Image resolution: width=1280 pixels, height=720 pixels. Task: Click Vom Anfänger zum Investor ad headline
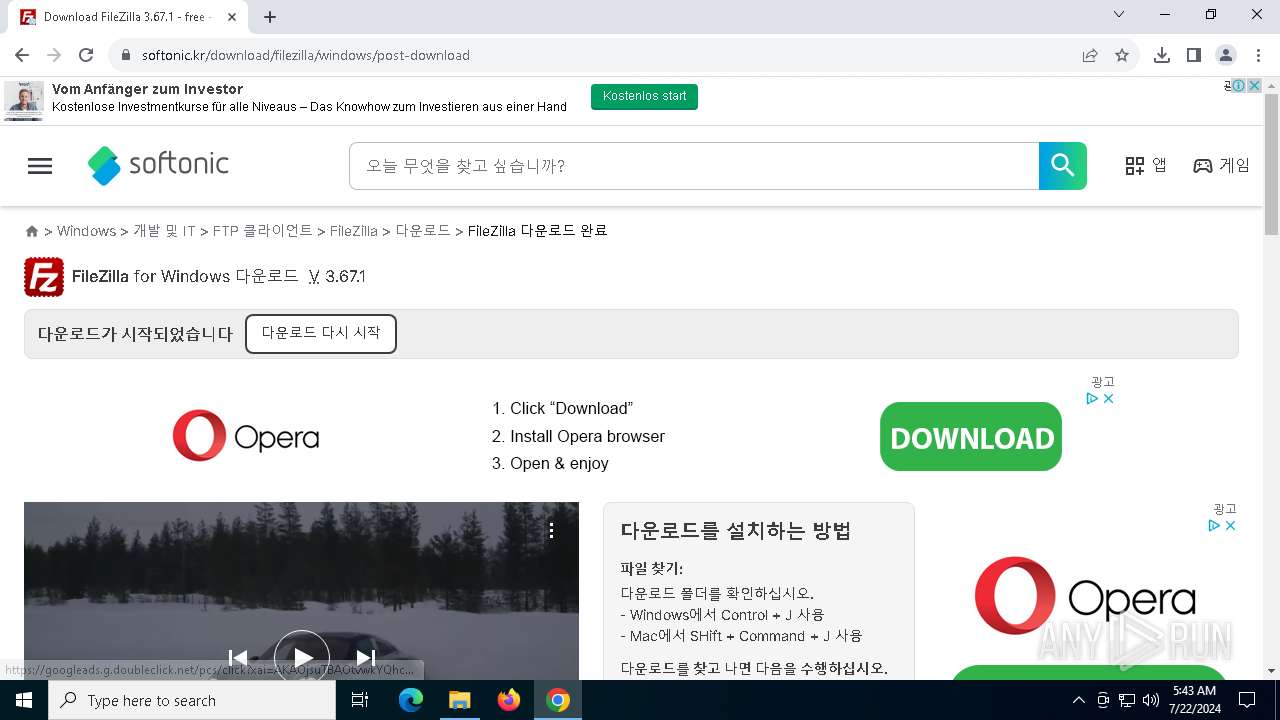[x=147, y=89]
